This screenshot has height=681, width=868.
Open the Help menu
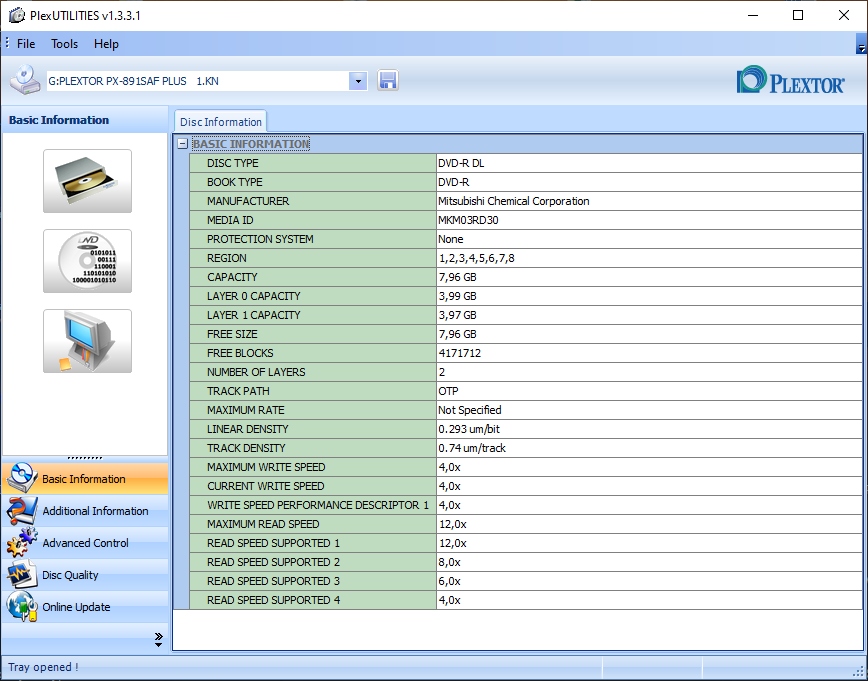106,44
